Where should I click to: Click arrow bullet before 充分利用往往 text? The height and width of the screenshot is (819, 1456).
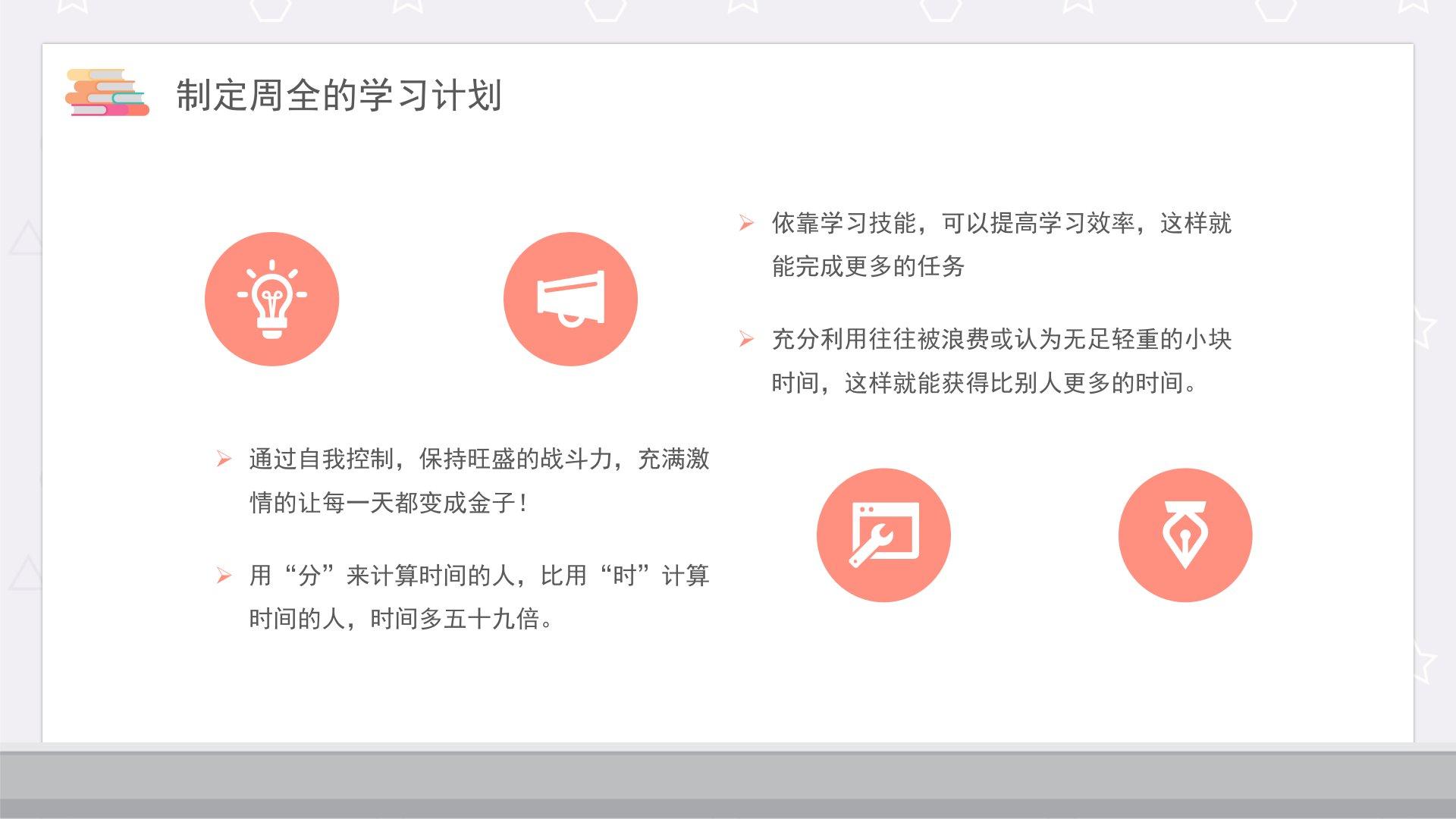[x=746, y=339]
